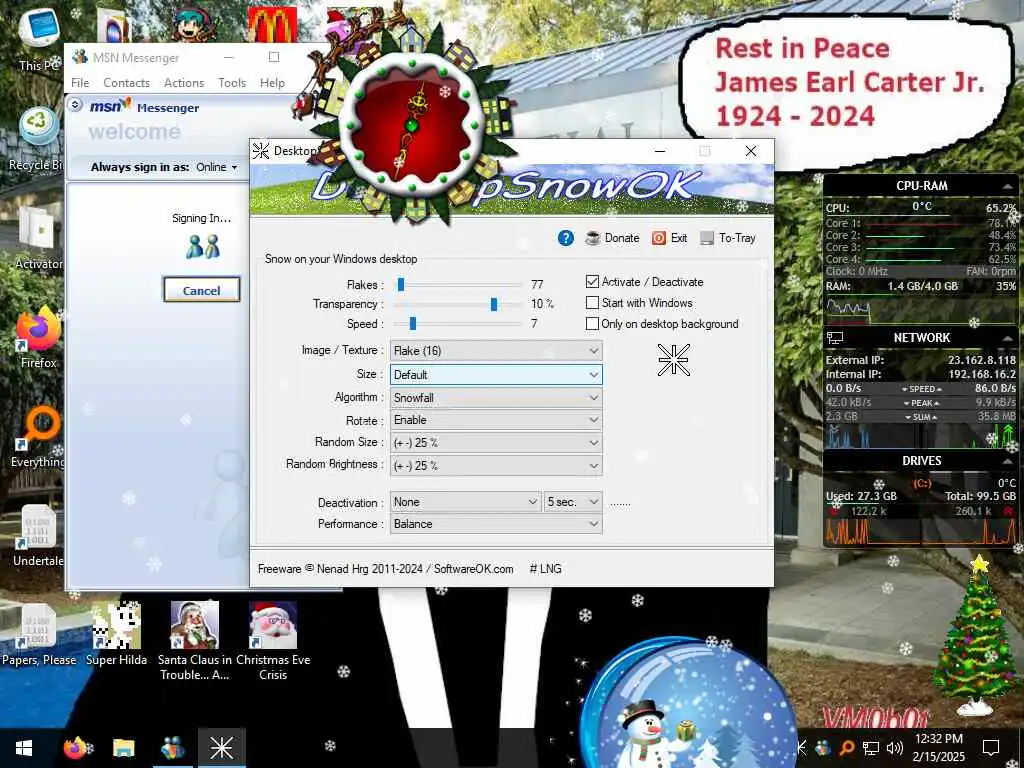
Task: Click the McDonald's desktop icon at top
Action: coord(272,25)
